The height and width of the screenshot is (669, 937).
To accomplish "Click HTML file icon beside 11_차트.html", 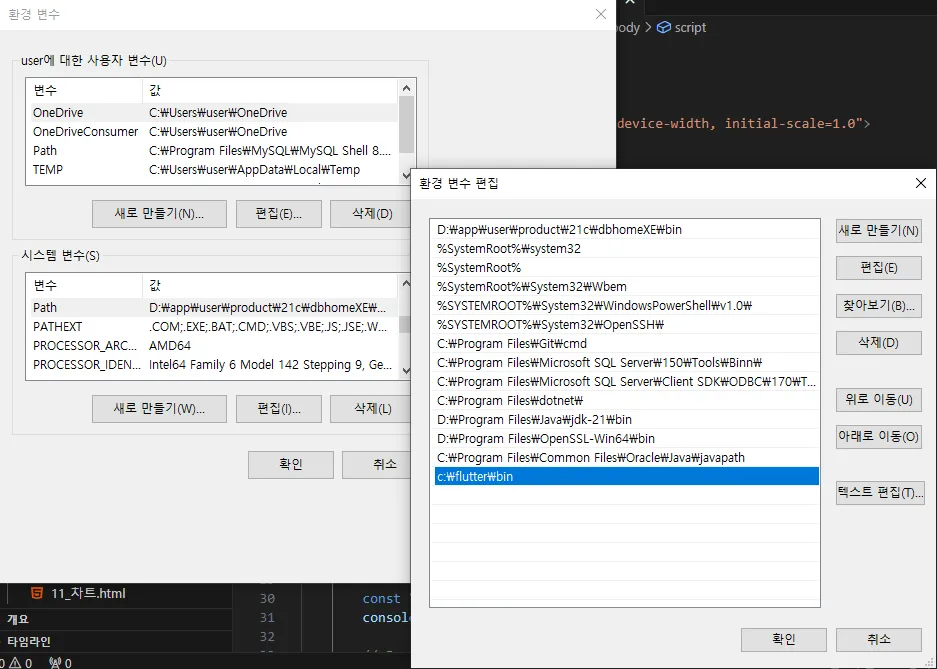I will tap(36, 593).
